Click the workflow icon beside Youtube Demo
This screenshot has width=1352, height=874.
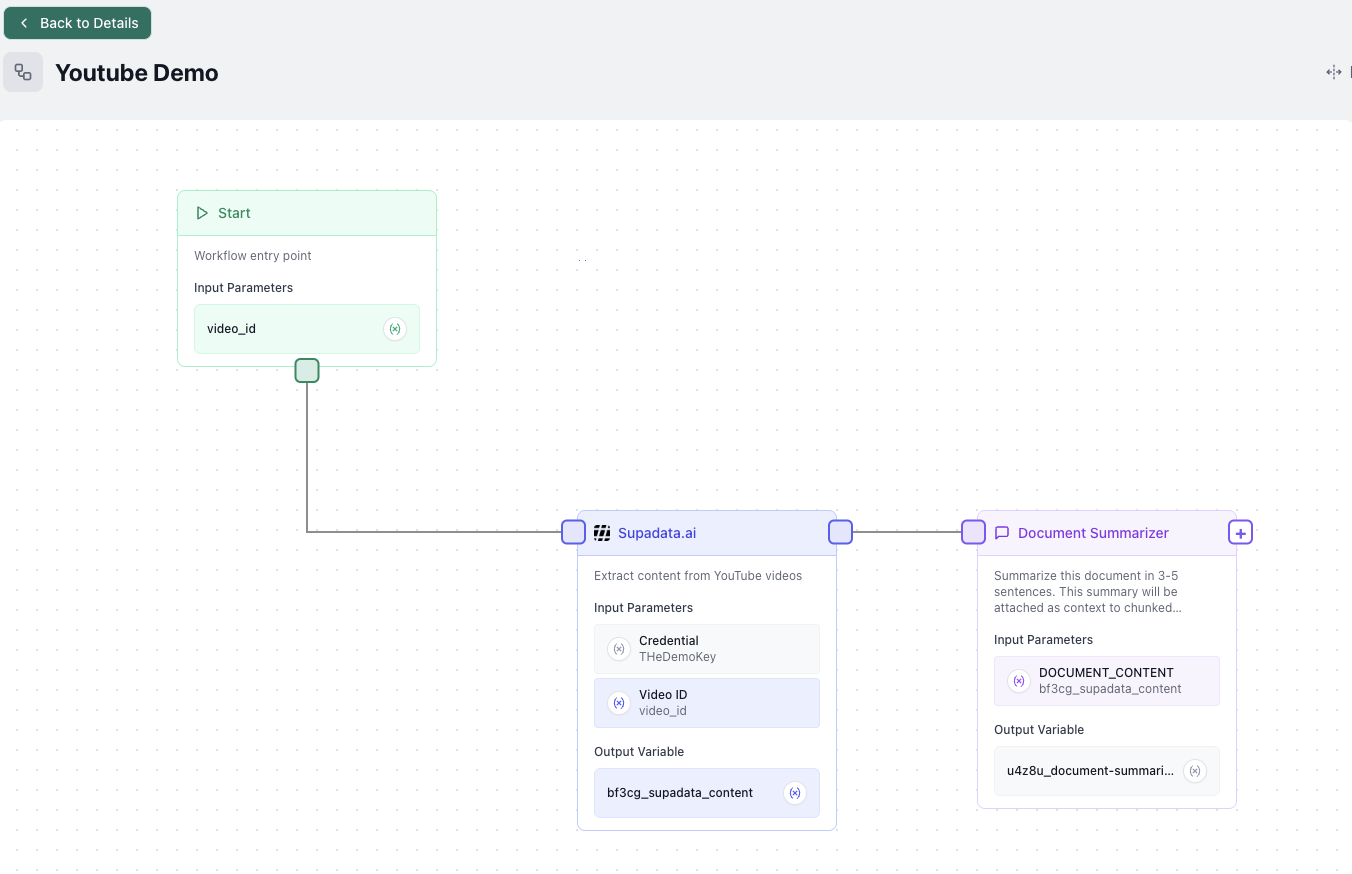23,72
